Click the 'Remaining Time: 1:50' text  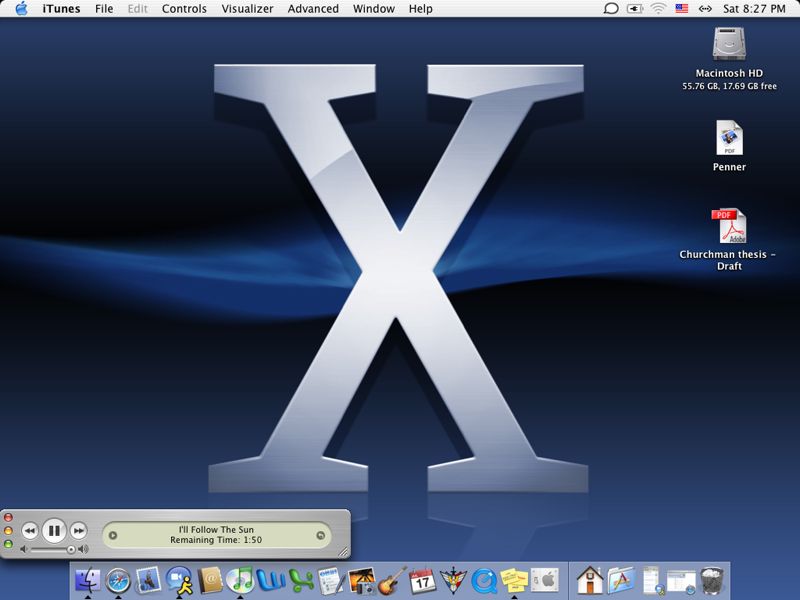[216, 540]
